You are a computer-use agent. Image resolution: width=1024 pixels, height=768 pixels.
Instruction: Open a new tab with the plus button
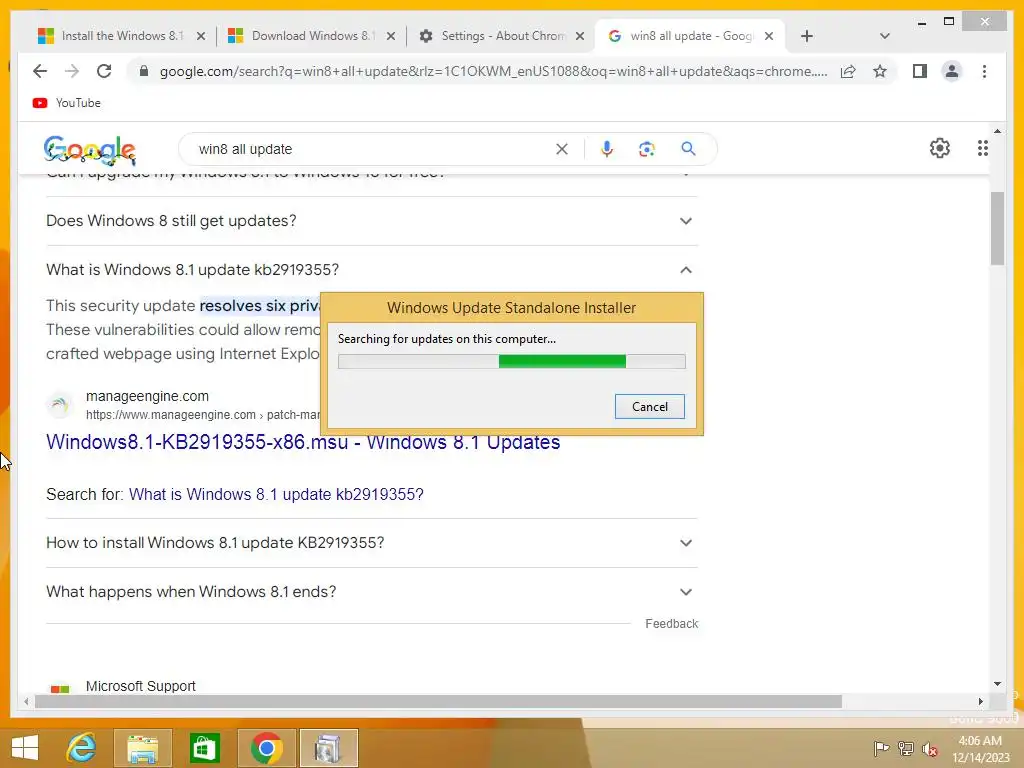(807, 36)
